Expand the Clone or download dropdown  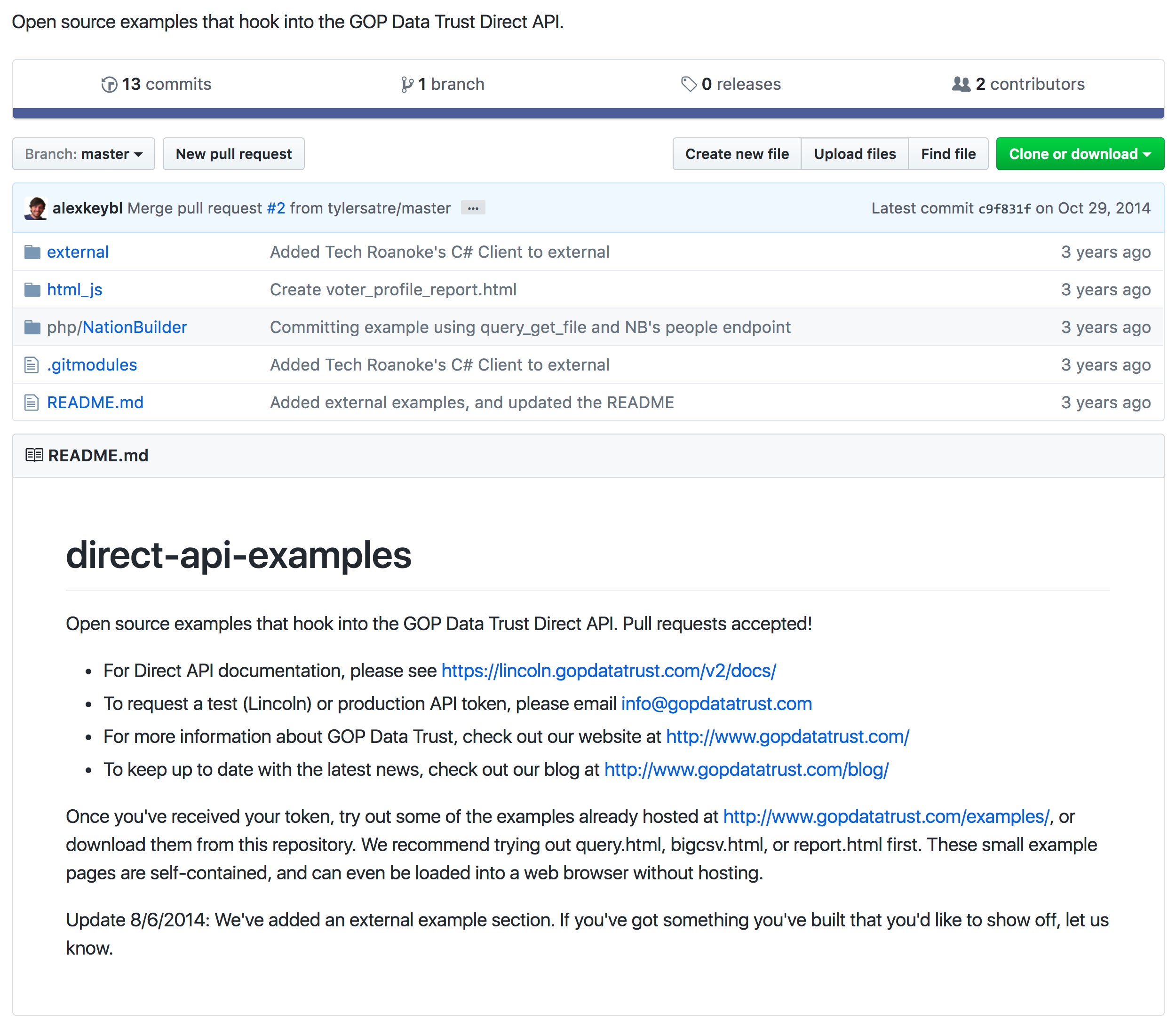click(x=1080, y=154)
